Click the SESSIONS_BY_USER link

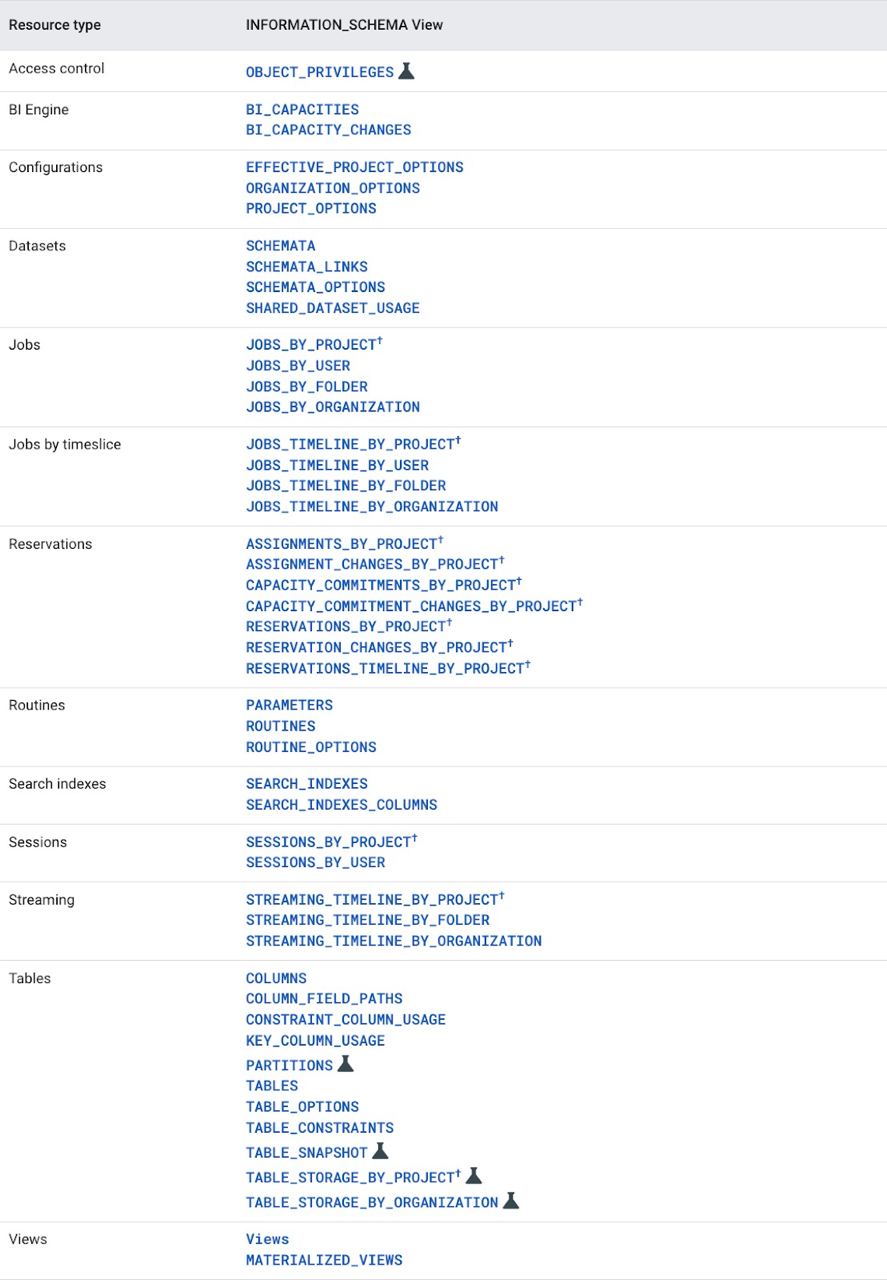[x=315, y=862]
